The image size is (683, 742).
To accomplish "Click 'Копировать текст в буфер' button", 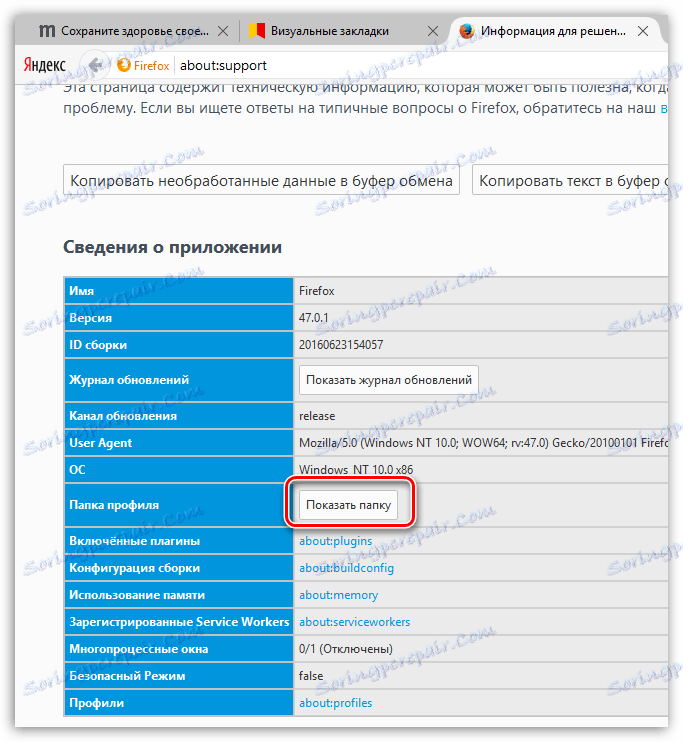I will pos(570,180).
